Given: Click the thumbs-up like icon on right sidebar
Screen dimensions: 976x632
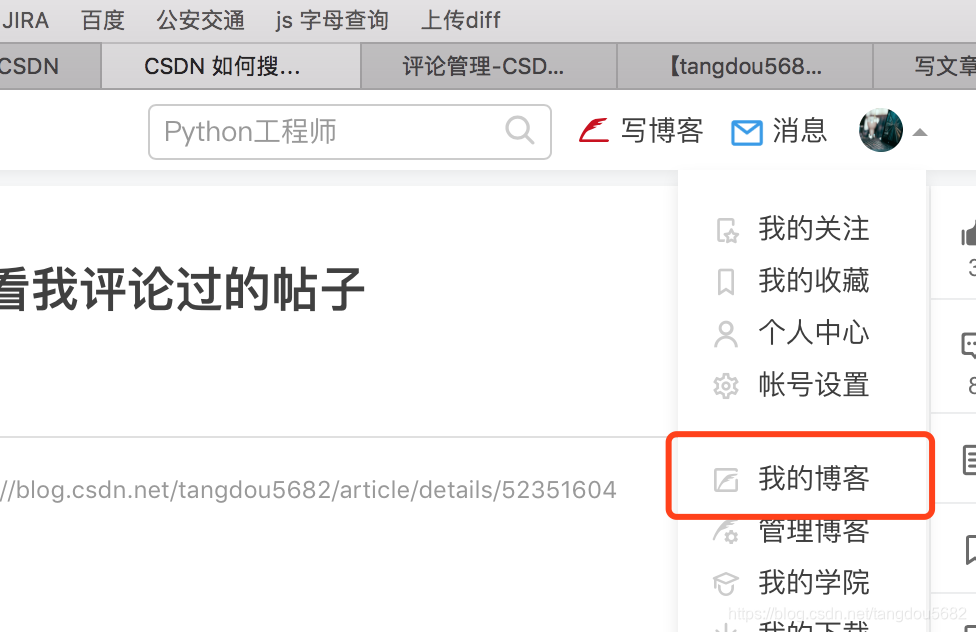Looking at the screenshot, I should click(969, 233).
